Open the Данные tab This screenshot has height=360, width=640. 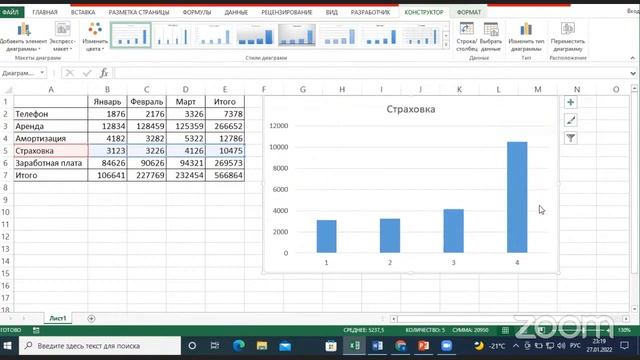pyautogui.click(x=236, y=12)
